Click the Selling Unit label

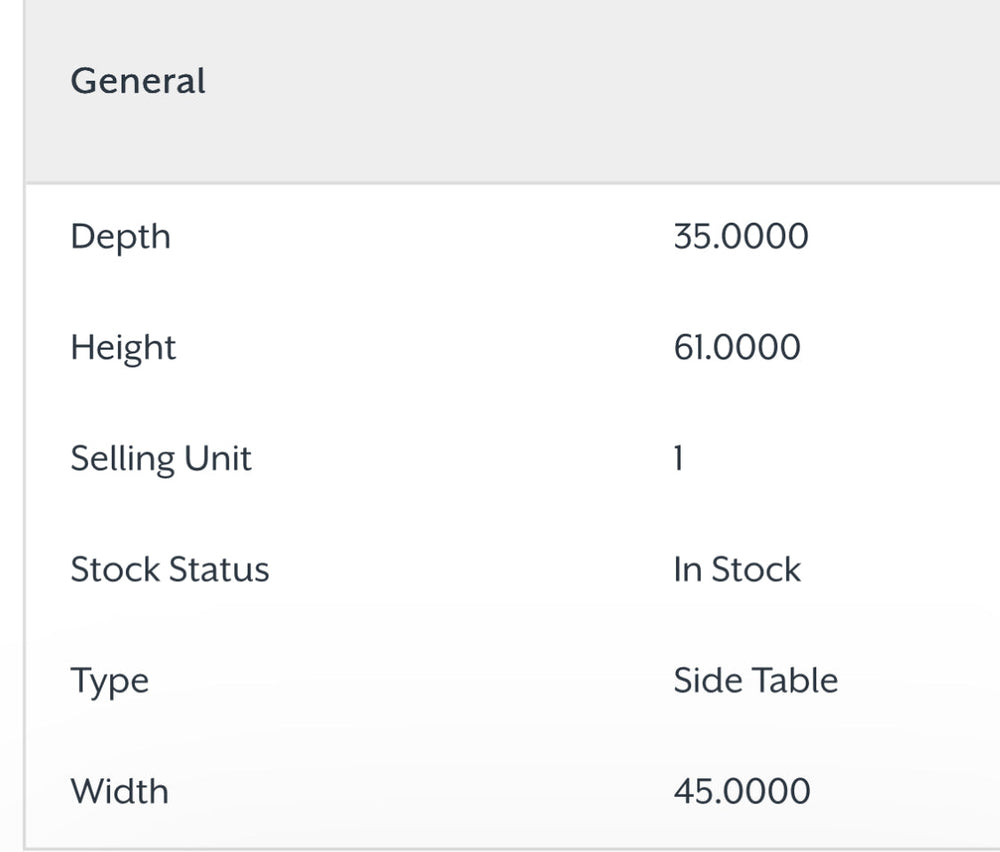click(160, 459)
